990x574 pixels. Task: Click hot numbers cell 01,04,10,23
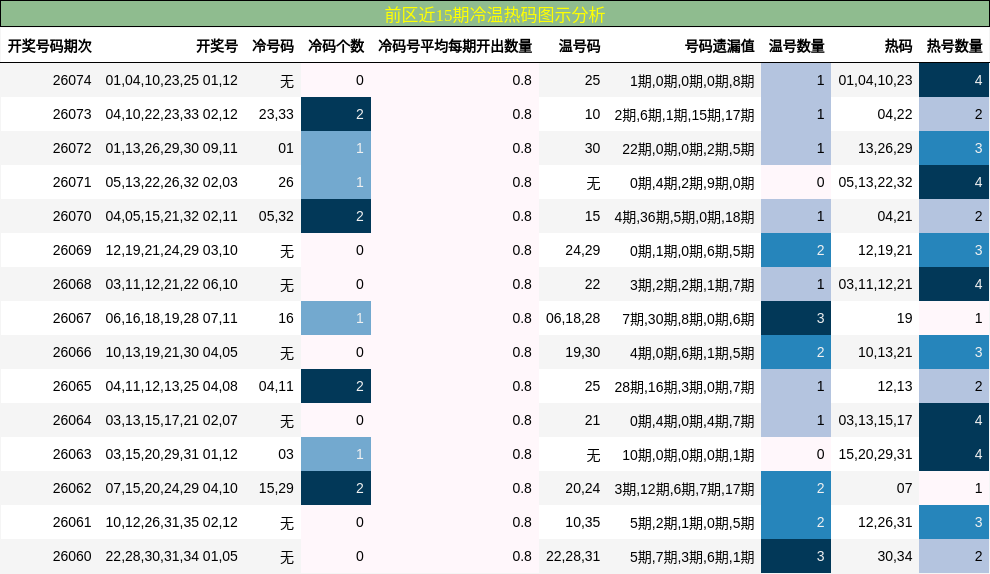pos(875,80)
